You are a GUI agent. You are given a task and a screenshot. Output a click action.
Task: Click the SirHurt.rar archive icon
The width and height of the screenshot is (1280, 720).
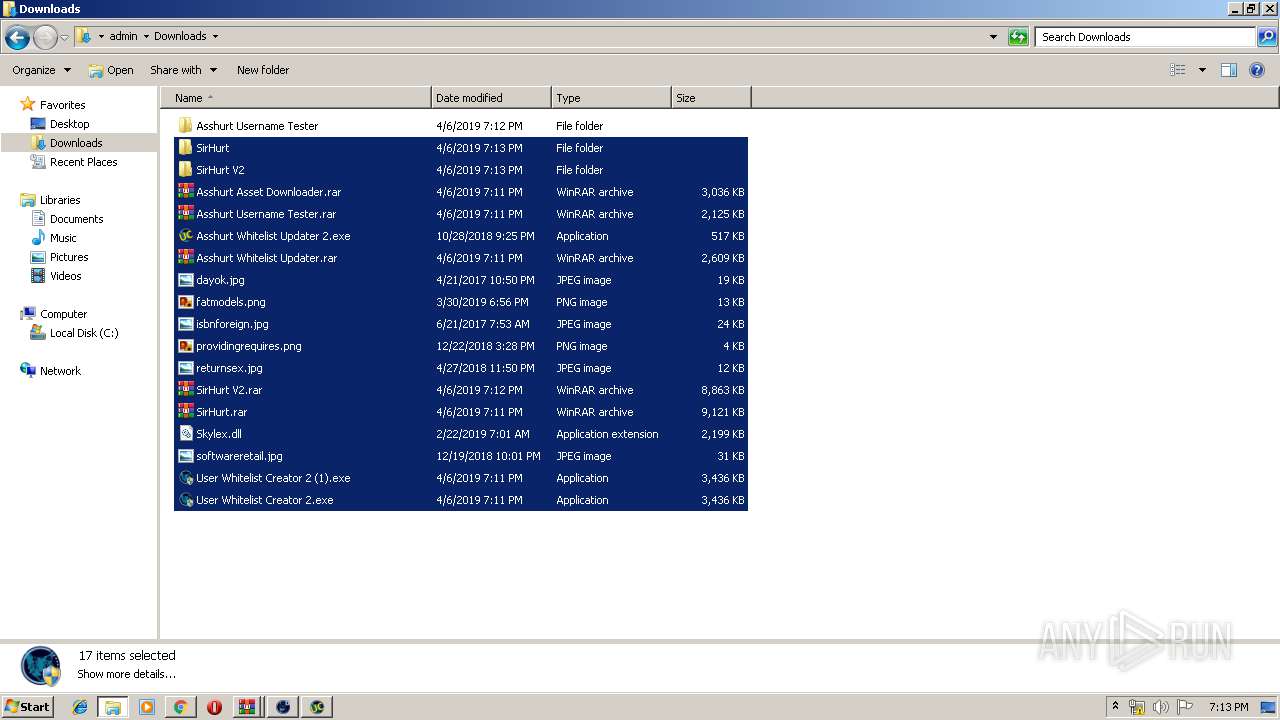(185, 412)
